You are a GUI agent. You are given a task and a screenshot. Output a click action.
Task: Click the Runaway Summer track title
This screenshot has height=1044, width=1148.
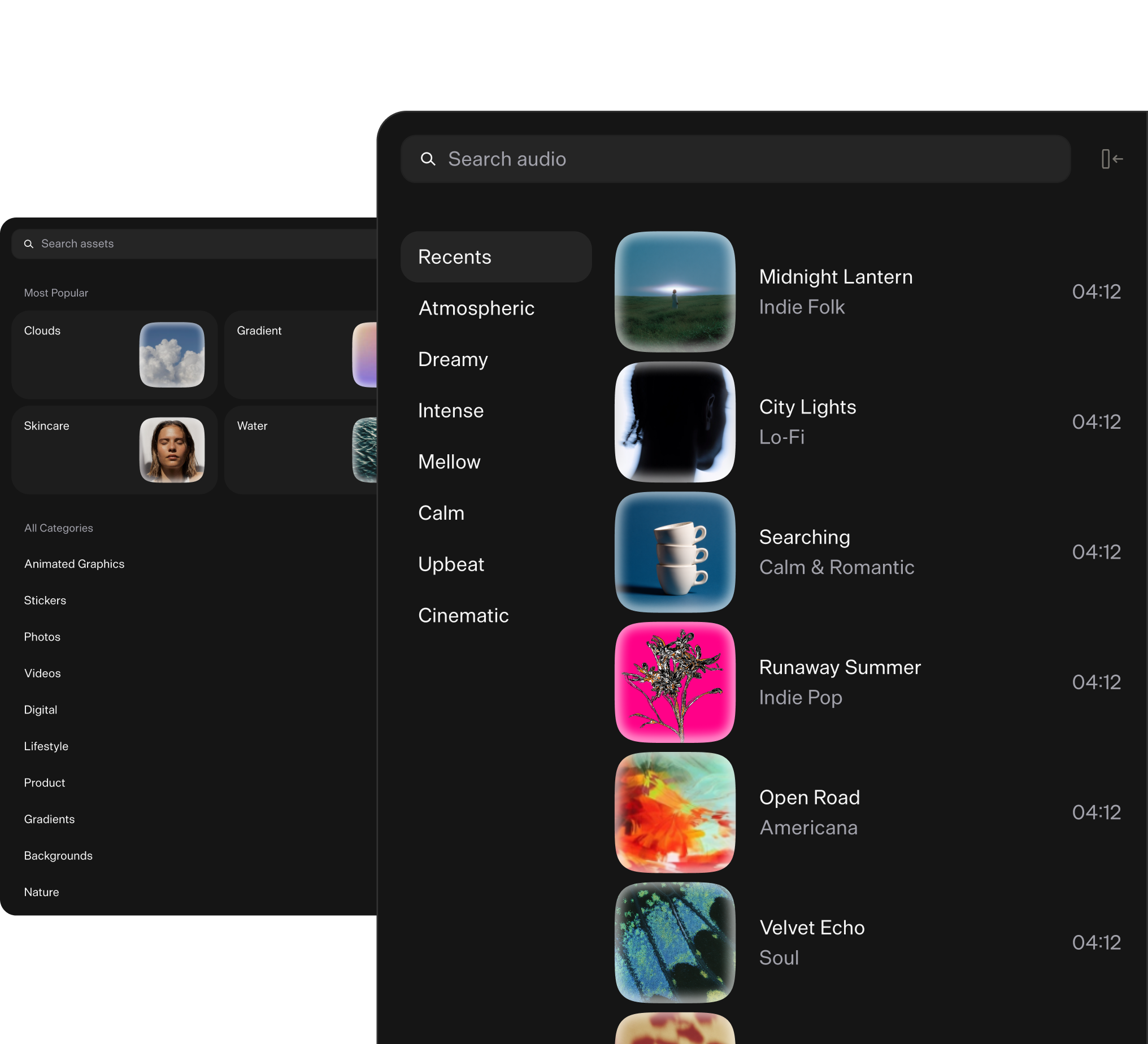[840, 668]
